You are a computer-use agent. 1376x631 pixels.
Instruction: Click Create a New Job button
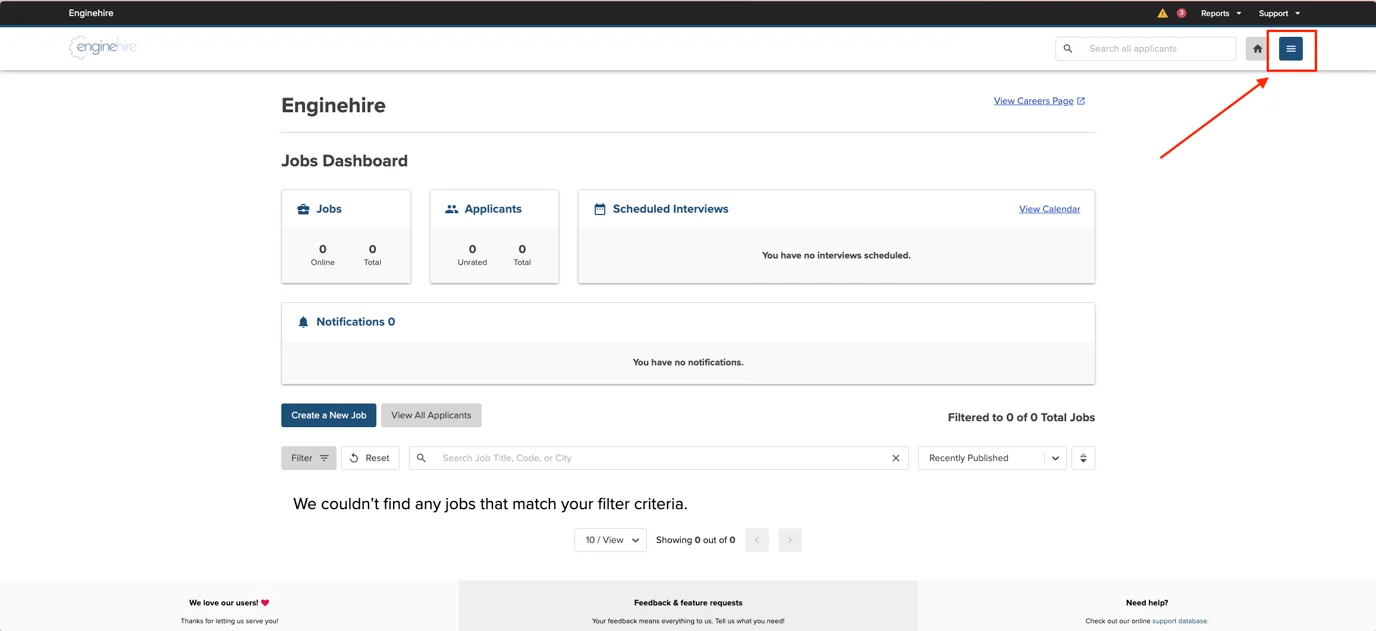(x=329, y=415)
